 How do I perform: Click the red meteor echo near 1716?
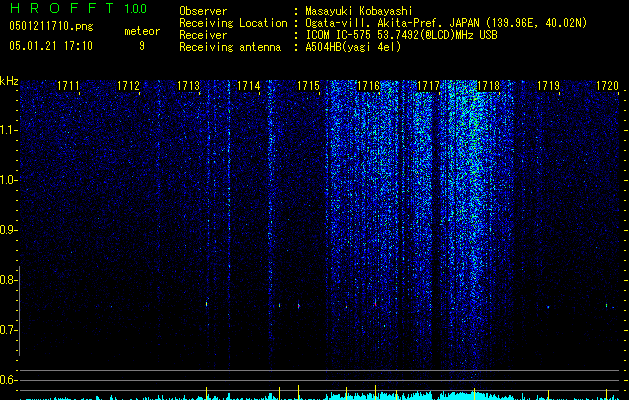click(375, 303)
